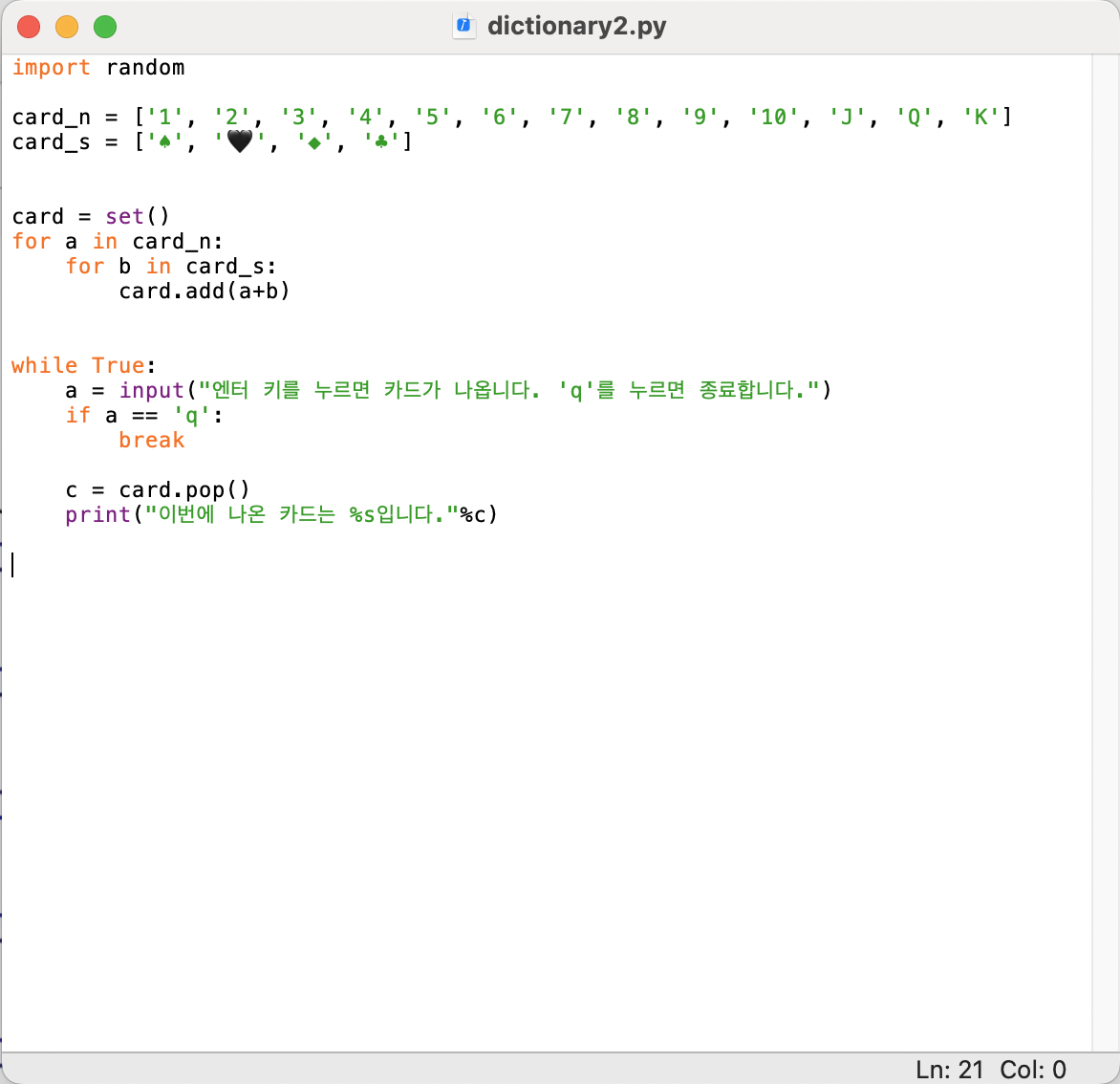The width and height of the screenshot is (1120, 1084).
Task: Minimize the window with the yellow button
Action: click(x=67, y=27)
